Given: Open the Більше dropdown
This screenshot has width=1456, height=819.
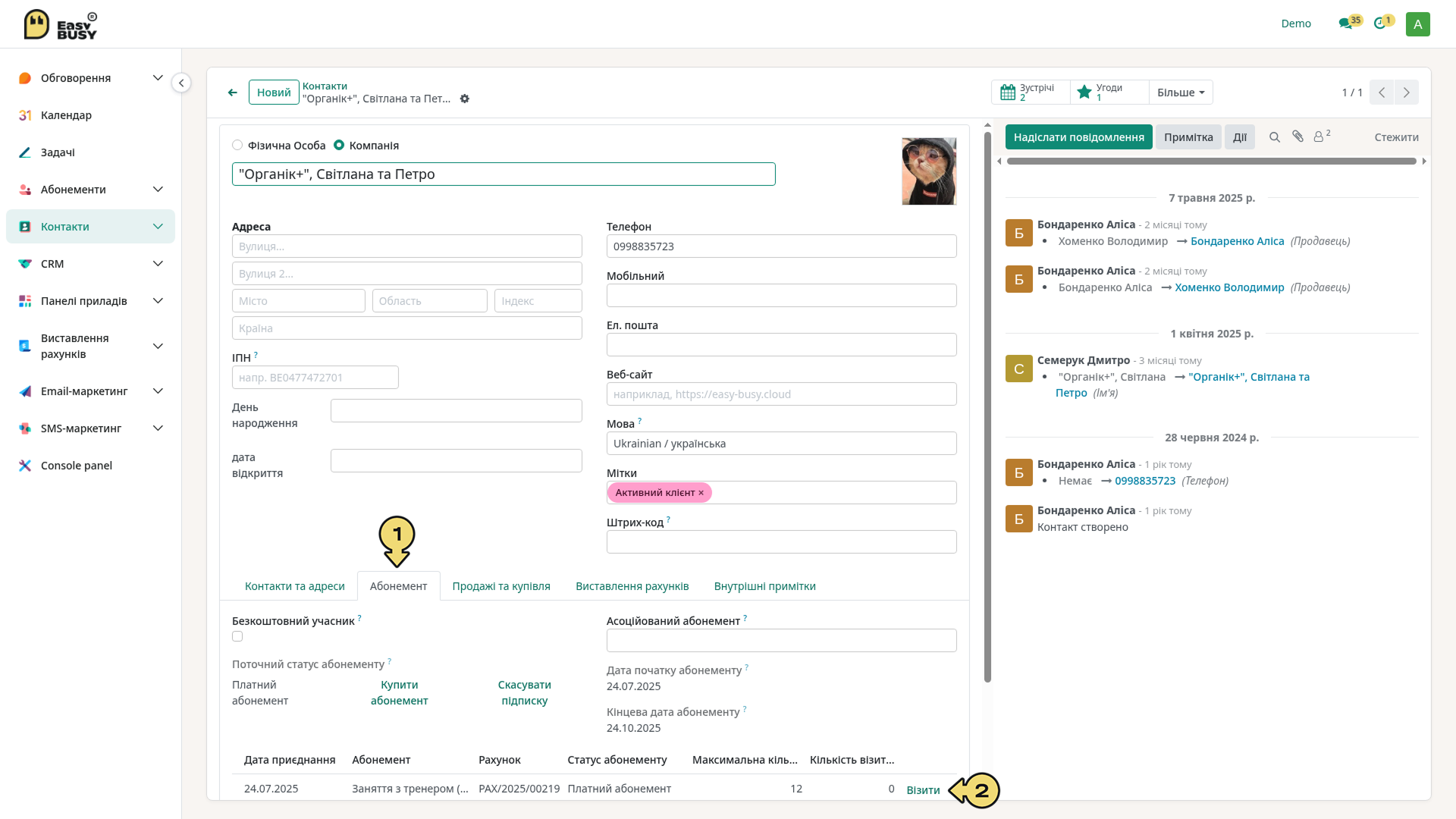Looking at the screenshot, I should click(x=1181, y=93).
